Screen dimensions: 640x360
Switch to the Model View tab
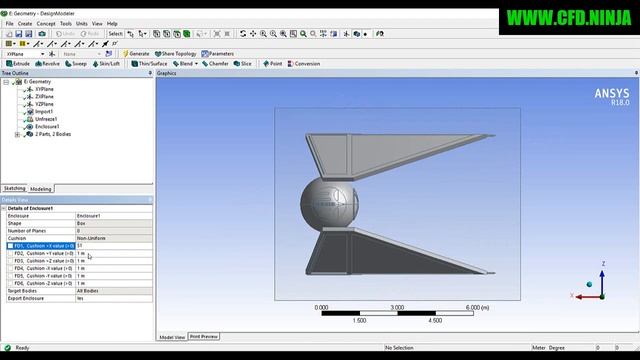tap(172, 338)
